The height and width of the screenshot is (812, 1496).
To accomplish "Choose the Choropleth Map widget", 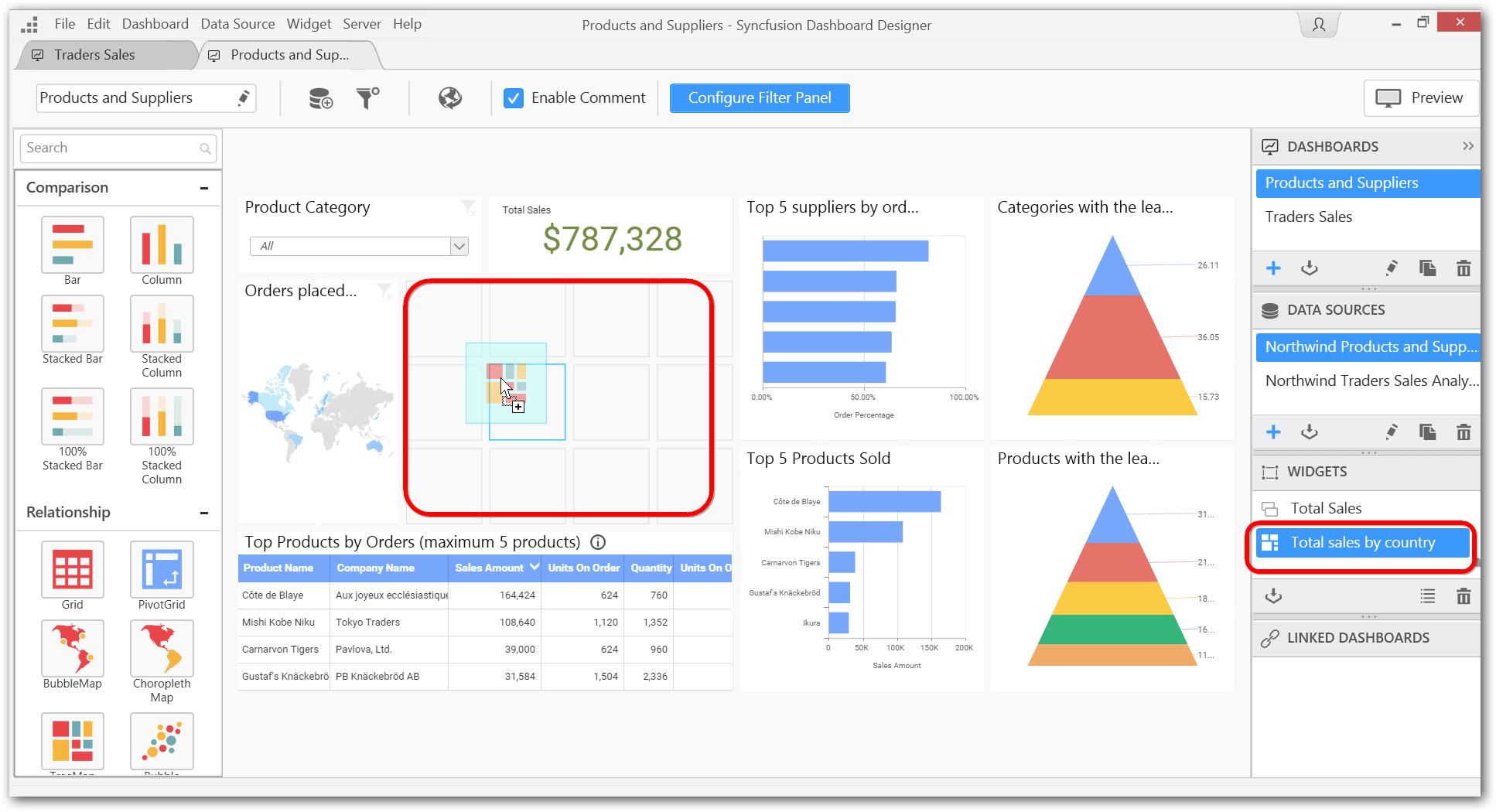I will coord(162,650).
